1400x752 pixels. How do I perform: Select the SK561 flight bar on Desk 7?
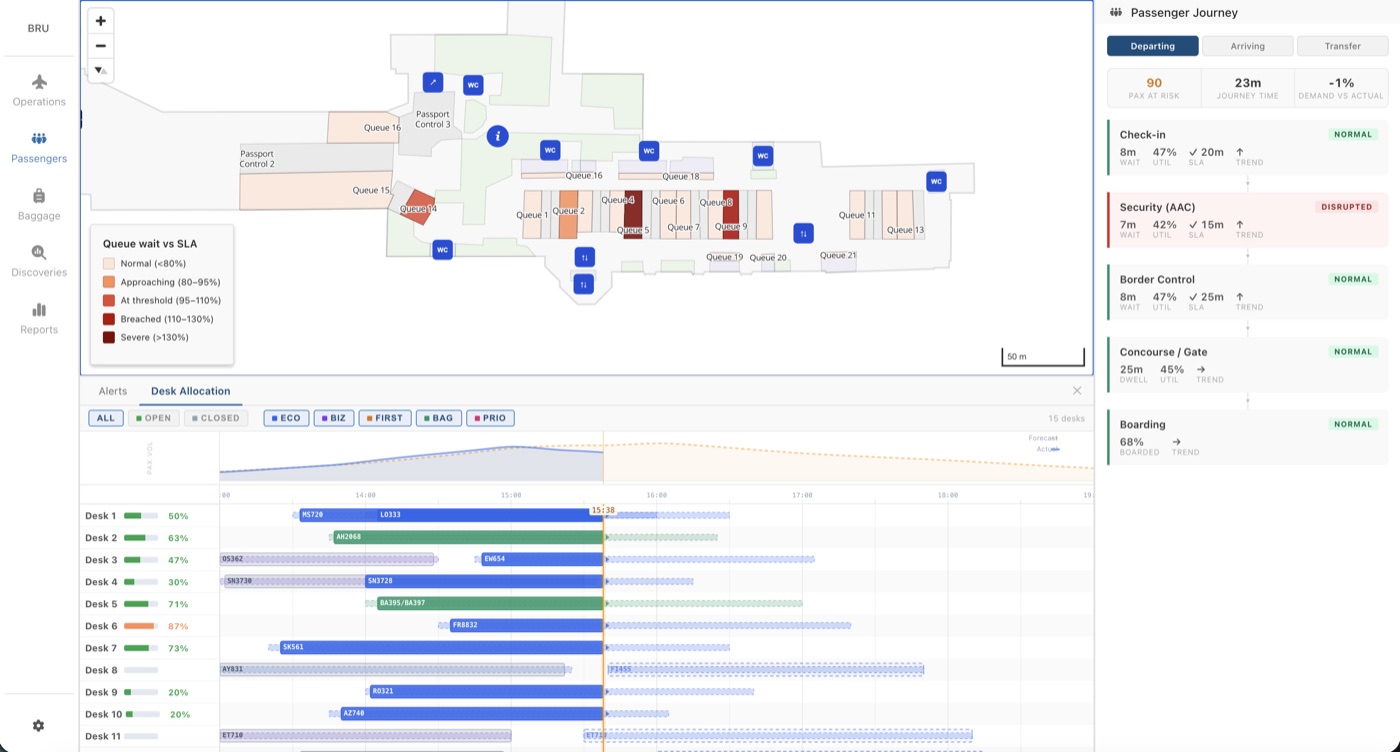(x=441, y=647)
